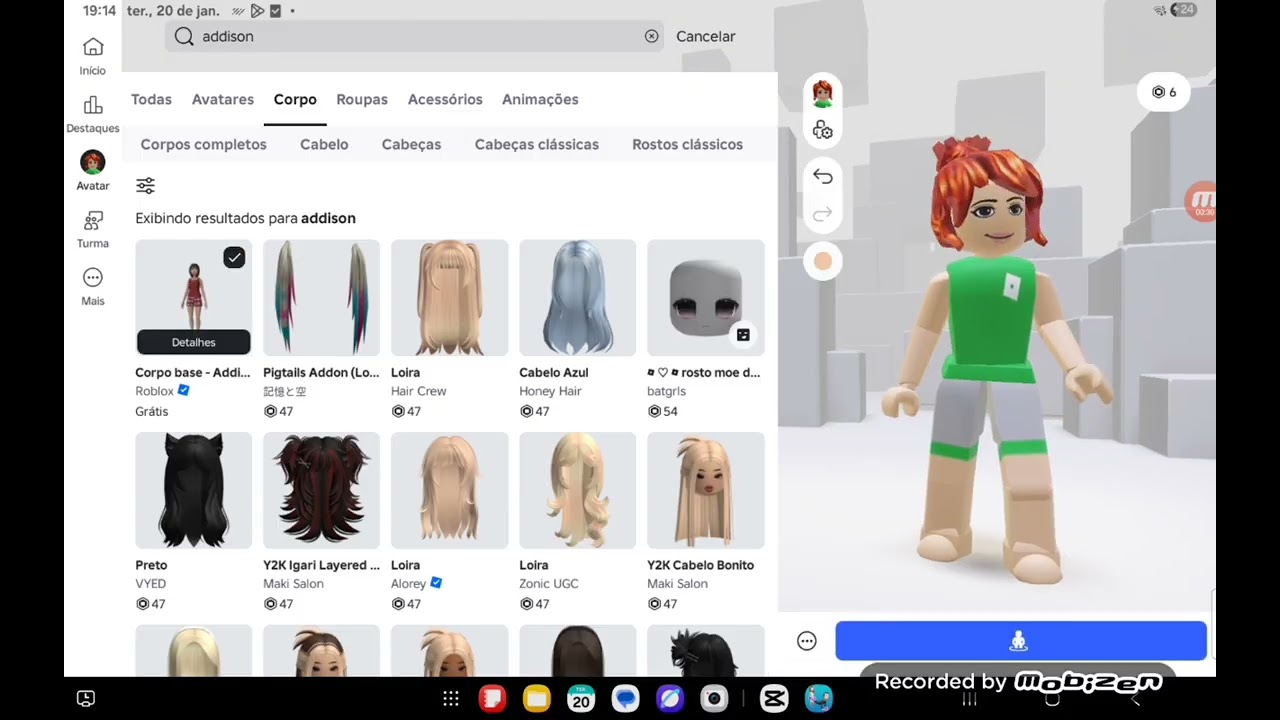The image size is (1280, 720).
Task: Open the filter options icon
Action: click(x=146, y=185)
